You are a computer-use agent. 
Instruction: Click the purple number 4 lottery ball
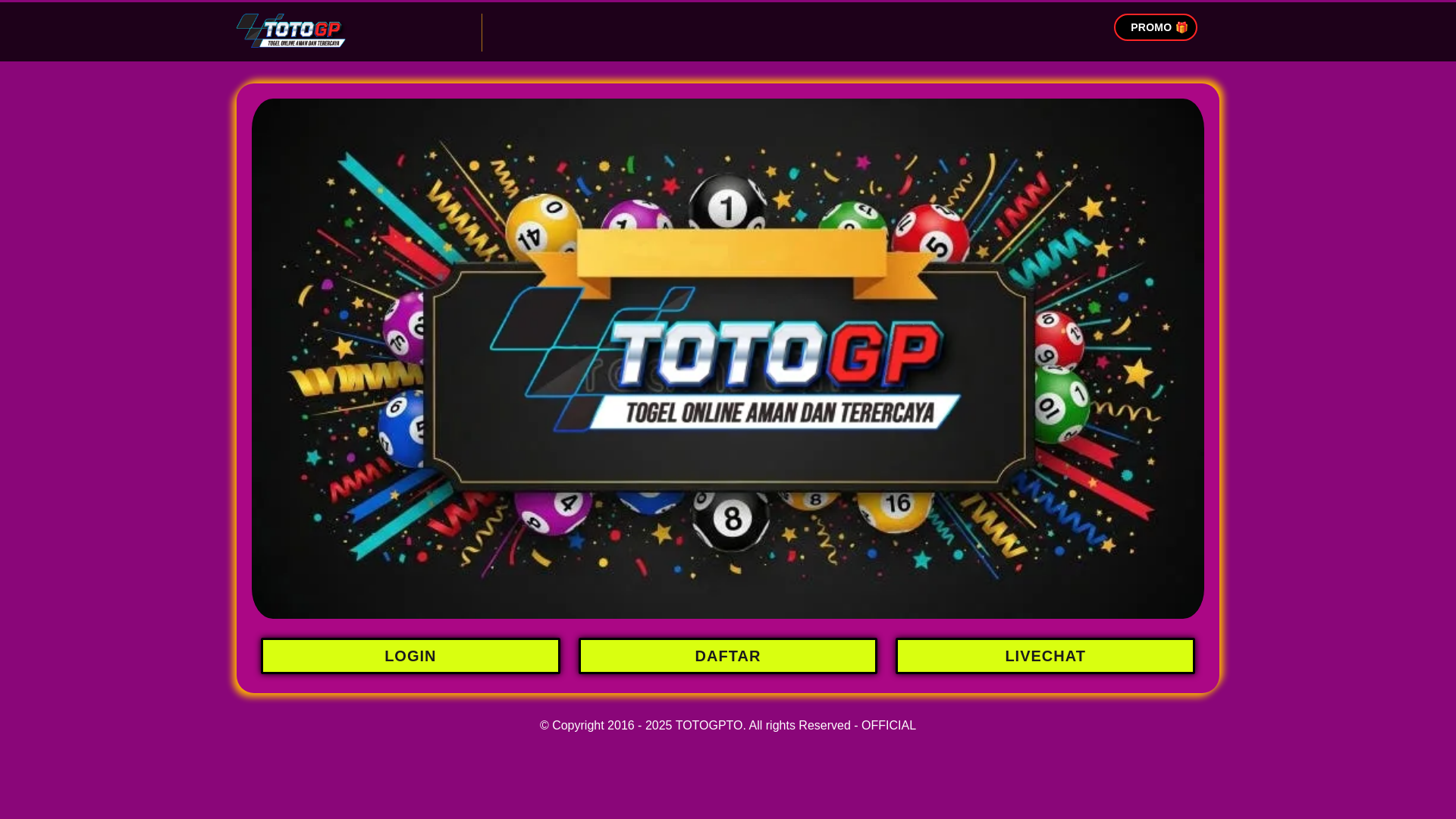[554, 513]
